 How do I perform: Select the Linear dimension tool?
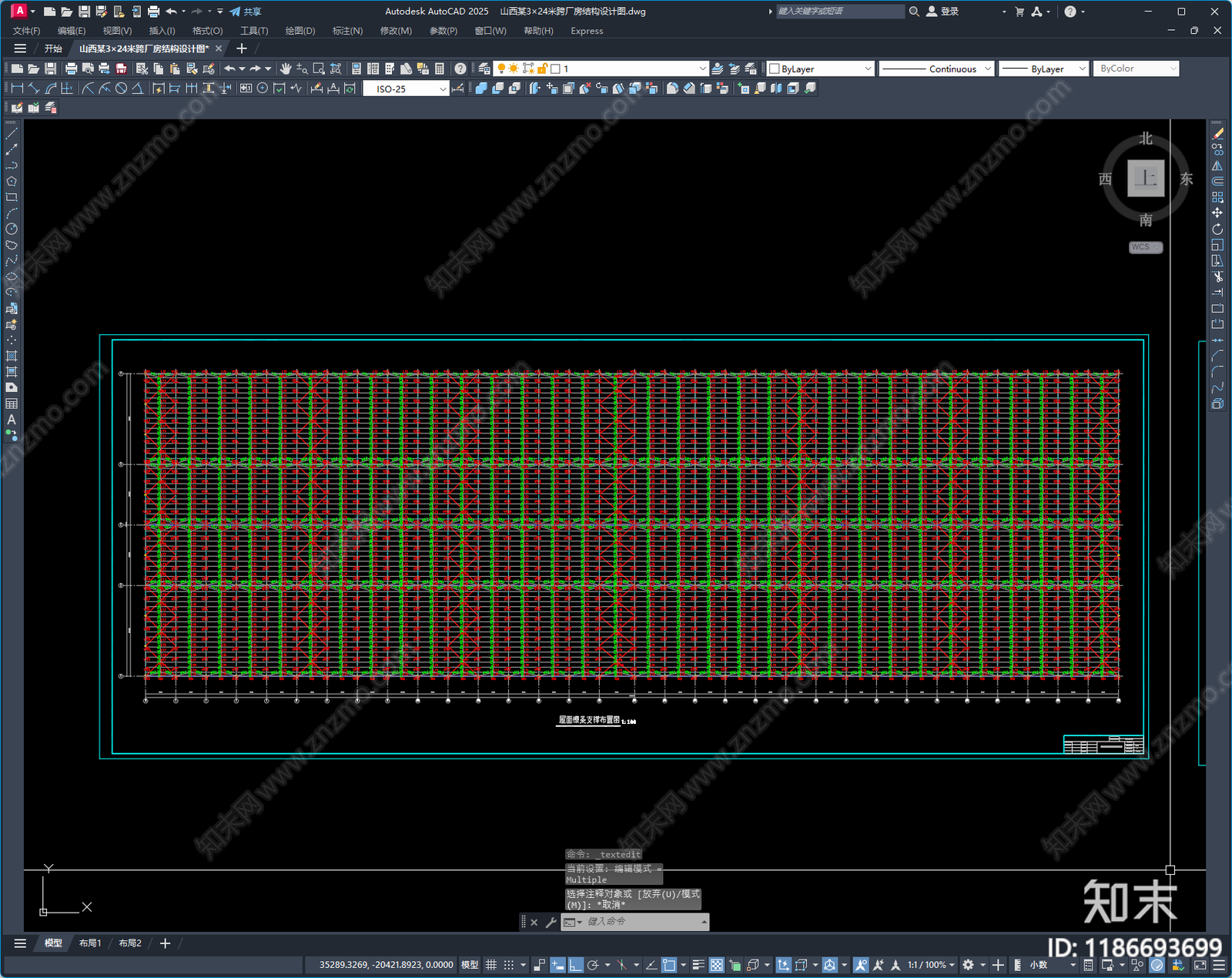pyautogui.click(x=17, y=89)
